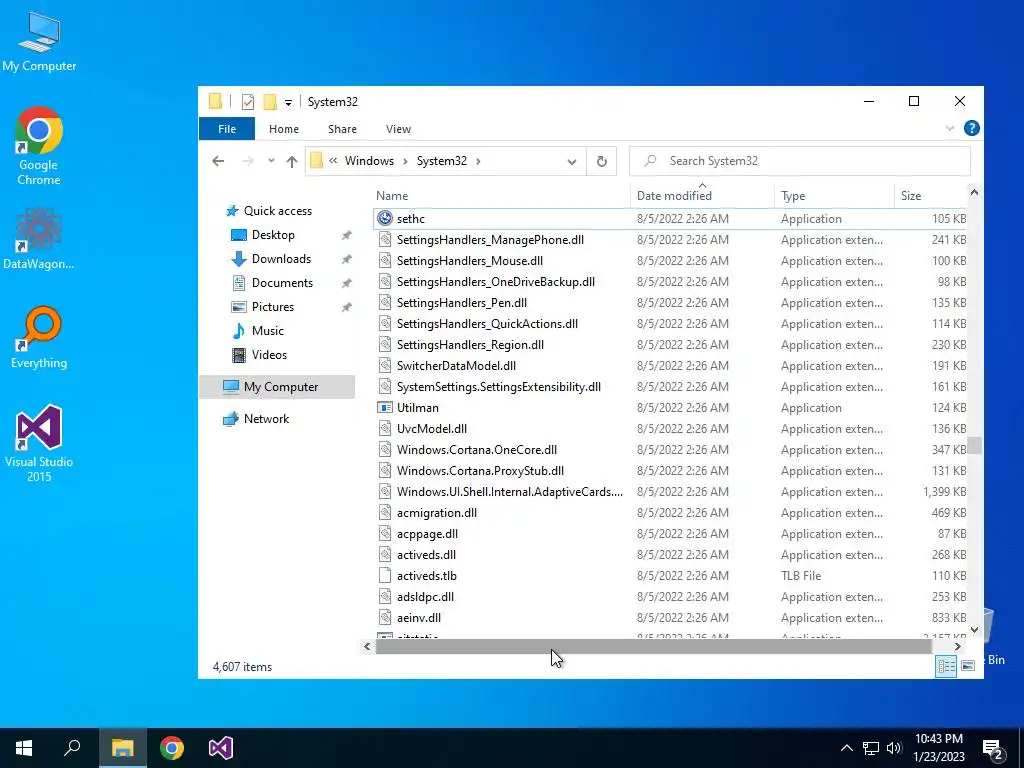
Task: Open Explorer Help via the question mark icon
Action: point(971,128)
